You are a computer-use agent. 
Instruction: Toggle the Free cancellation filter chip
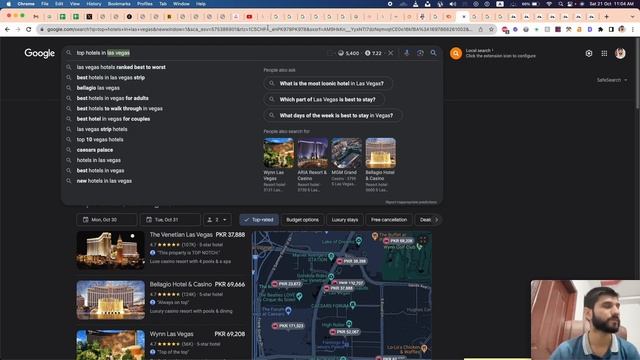[x=389, y=220]
